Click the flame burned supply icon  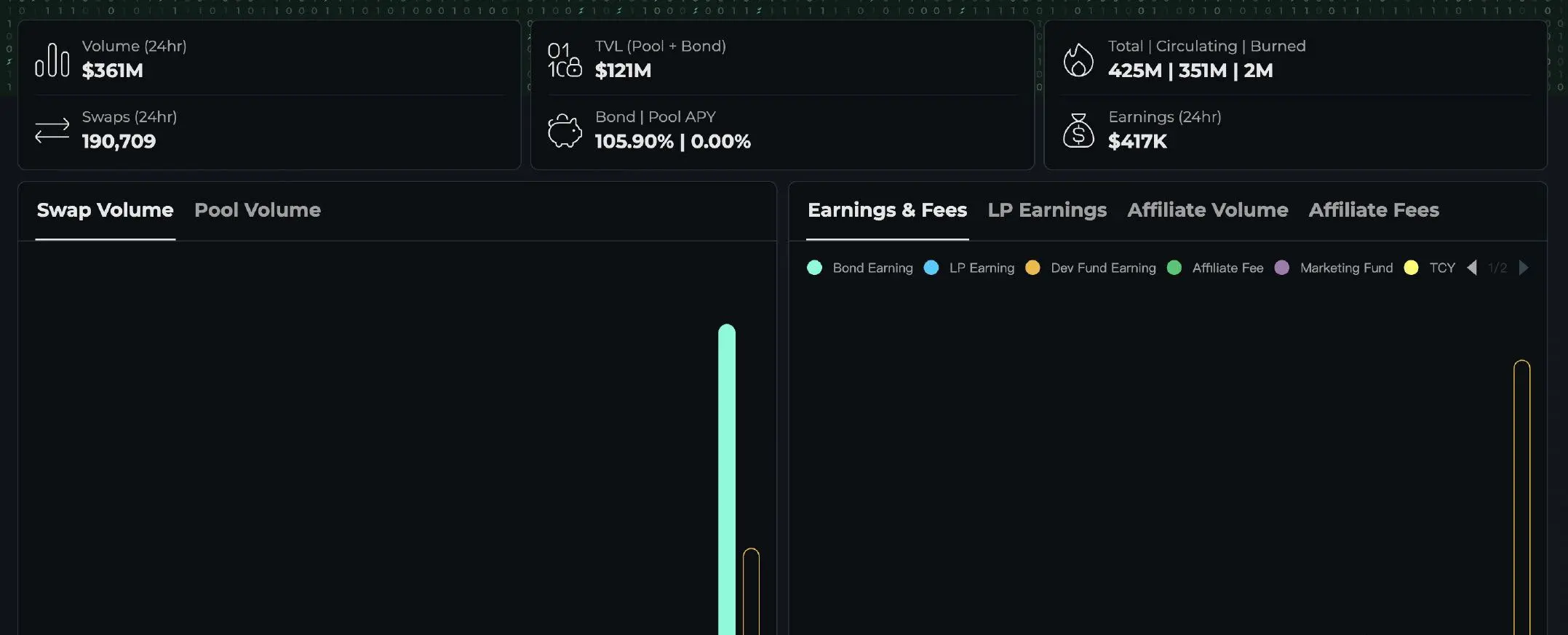(x=1078, y=60)
